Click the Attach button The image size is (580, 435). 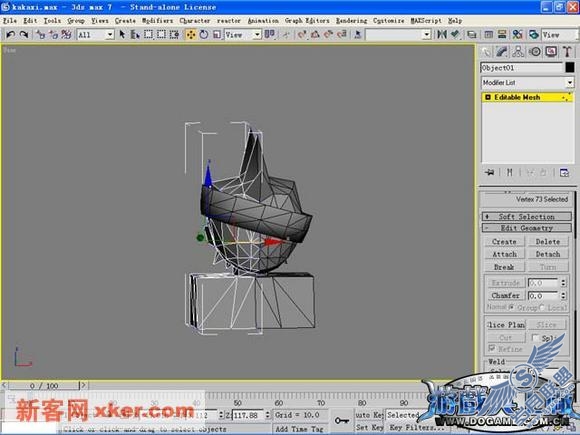(x=505, y=254)
